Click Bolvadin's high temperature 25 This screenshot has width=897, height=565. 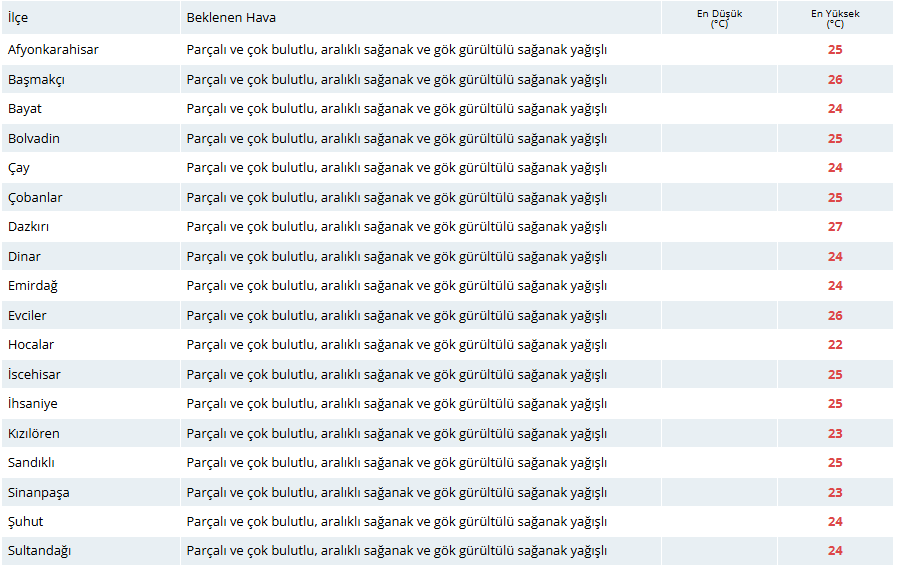coord(835,138)
